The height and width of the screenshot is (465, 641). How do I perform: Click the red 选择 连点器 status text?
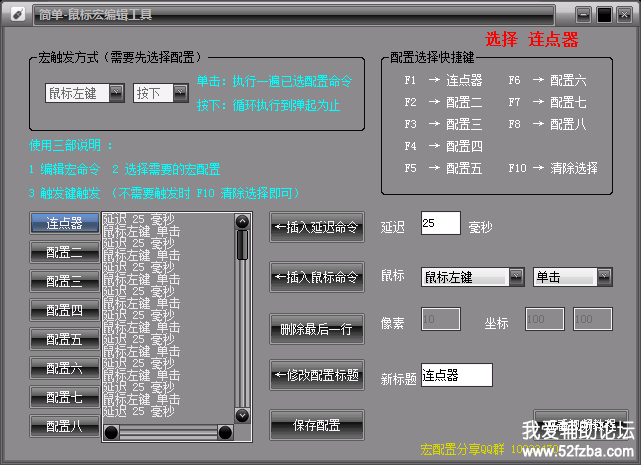[x=531, y=40]
